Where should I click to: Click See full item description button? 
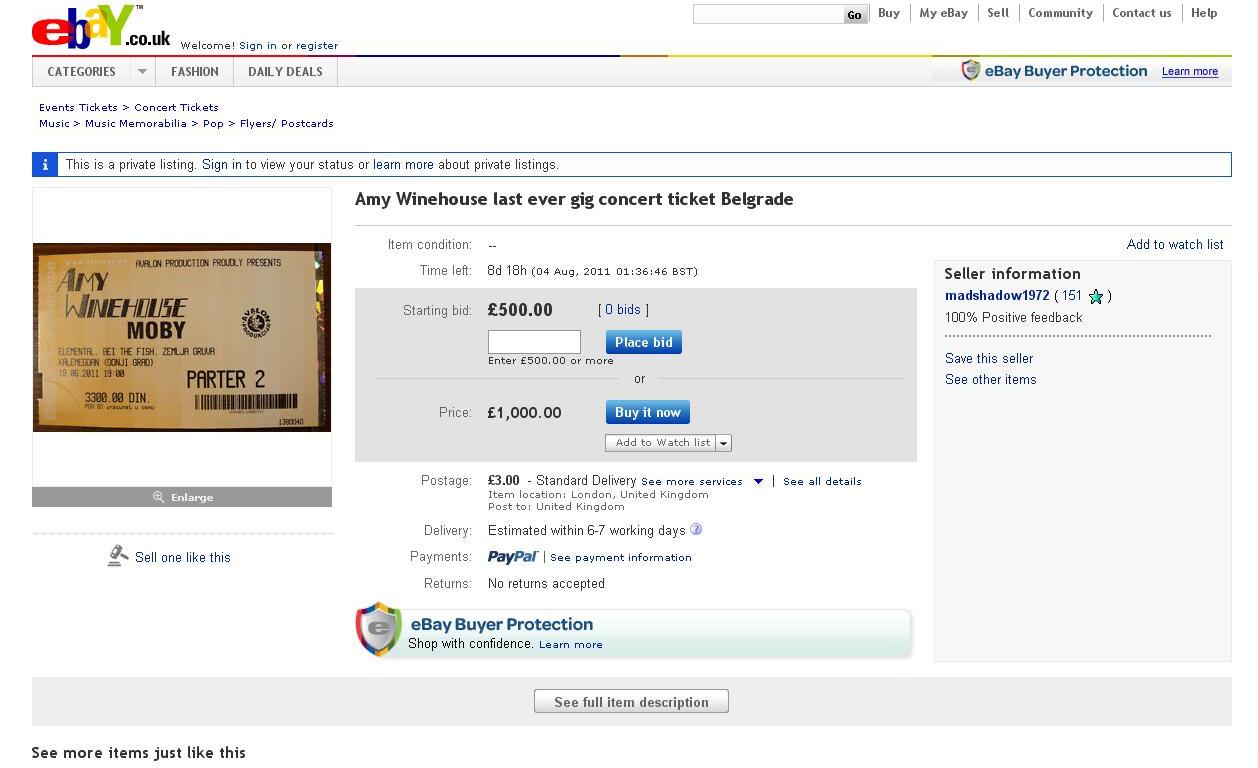[631, 702]
